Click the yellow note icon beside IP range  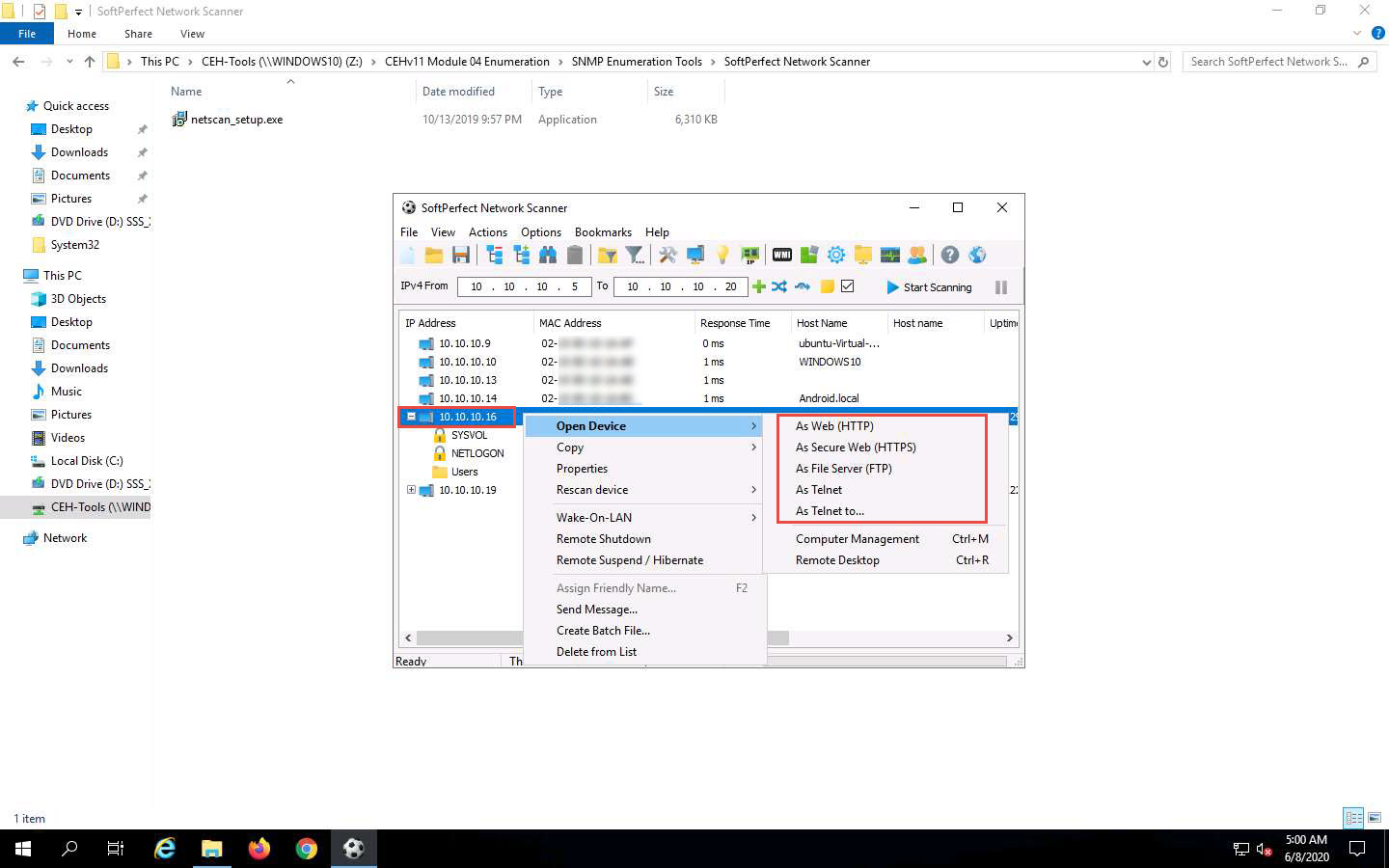click(827, 286)
